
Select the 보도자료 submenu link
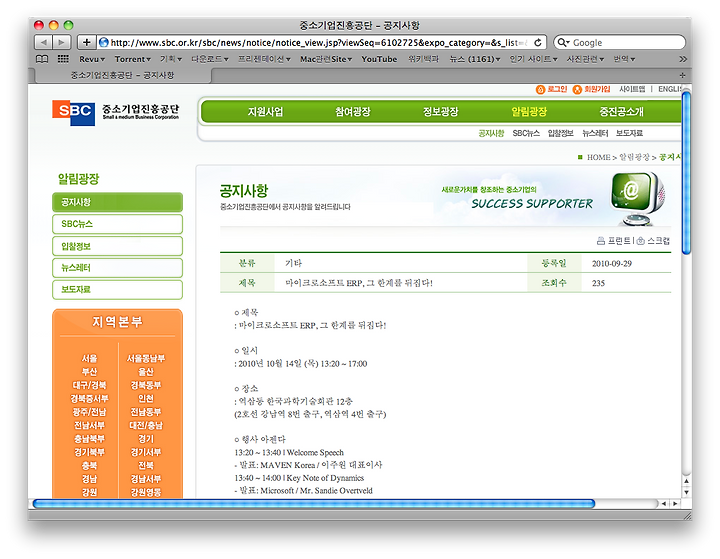(629, 133)
